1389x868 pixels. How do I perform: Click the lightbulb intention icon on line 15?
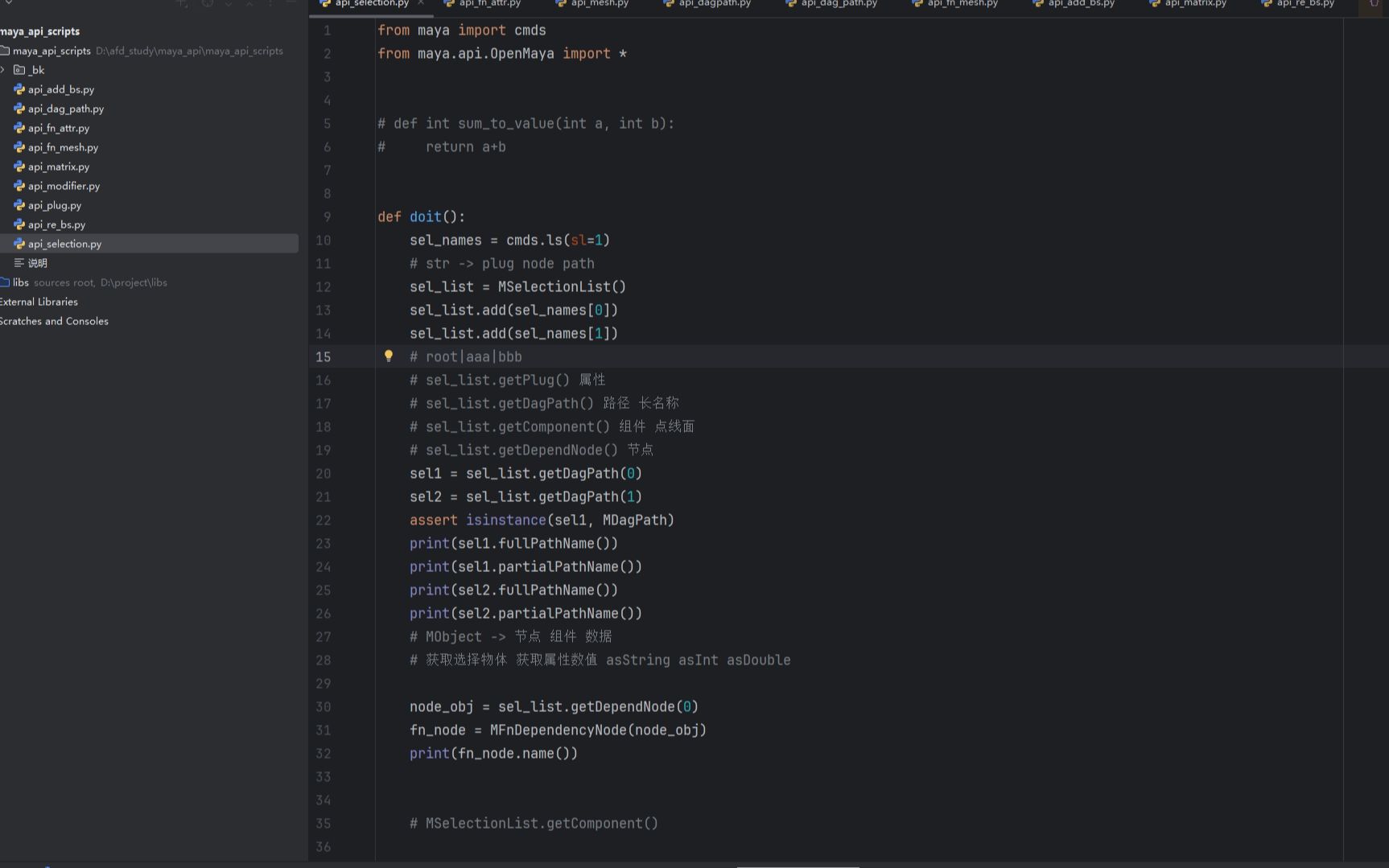(389, 356)
